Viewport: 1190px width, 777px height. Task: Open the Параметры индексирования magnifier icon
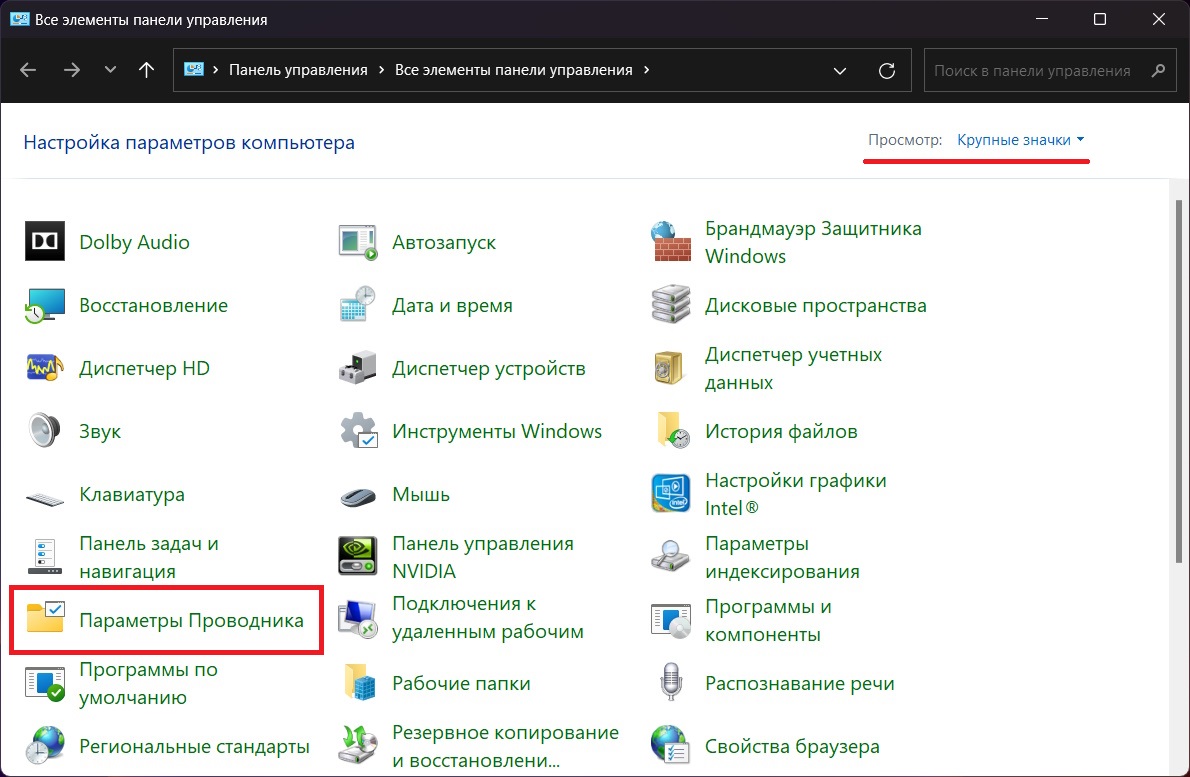click(670, 556)
